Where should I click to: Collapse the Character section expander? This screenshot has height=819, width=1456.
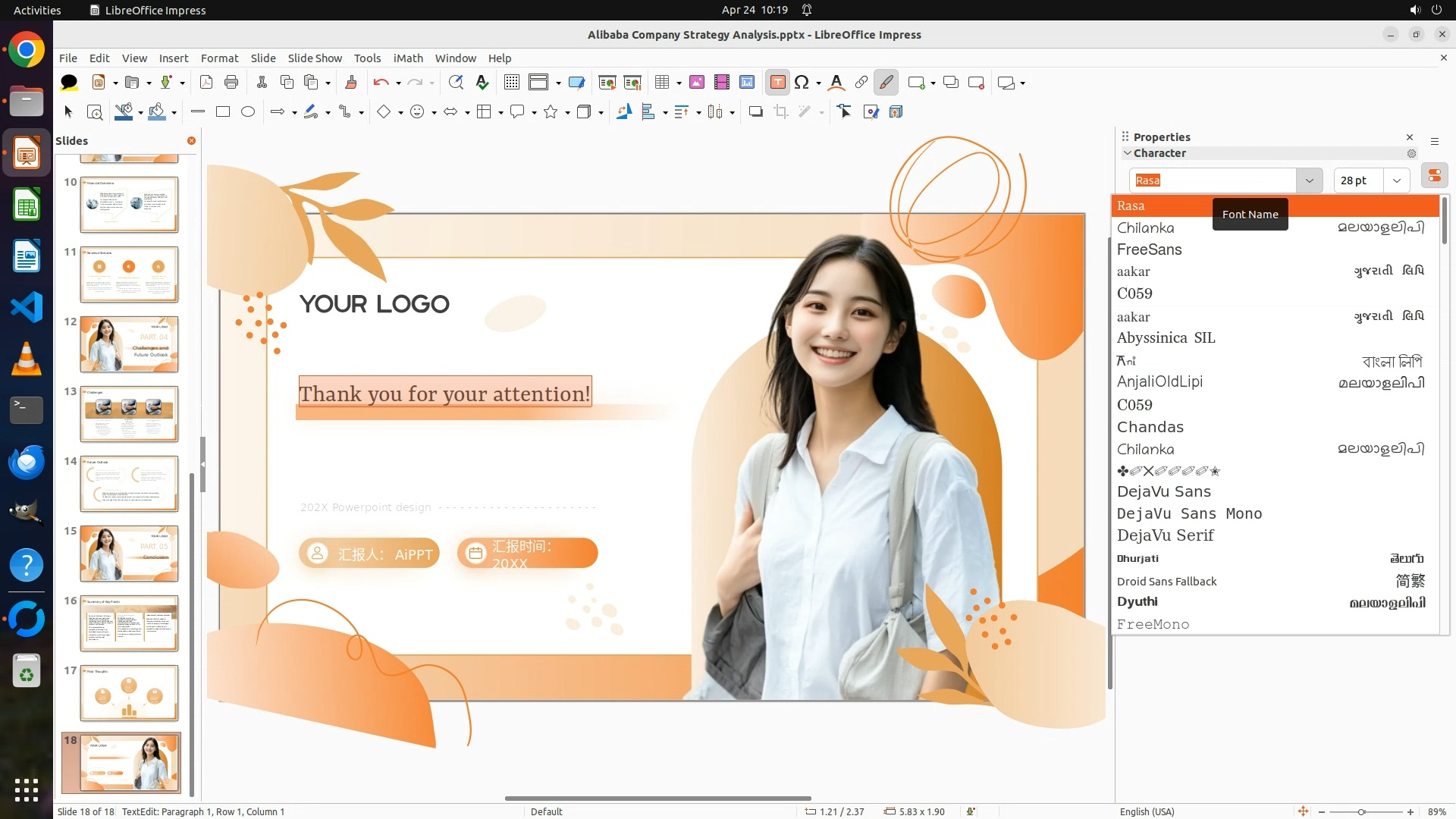(x=1128, y=153)
